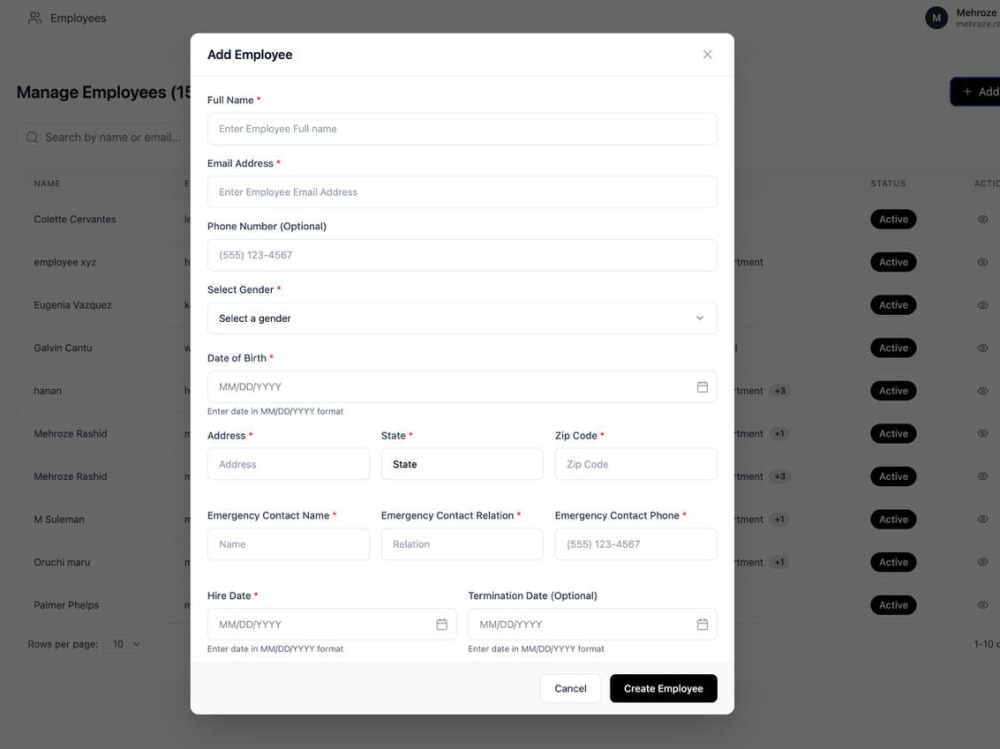The height and width of the screenshot is (749, 1000).
Task: Click the Create Employee button
Action: click(x=663, y=688)
